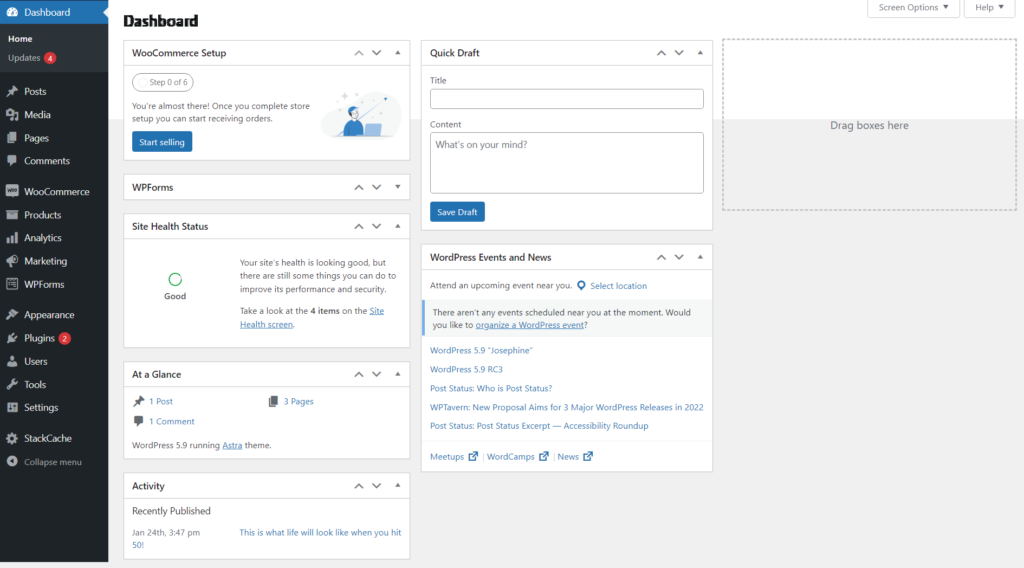
Task: Expand the WPForms panel
Action: pyautogui.click(x=398, y=187)
